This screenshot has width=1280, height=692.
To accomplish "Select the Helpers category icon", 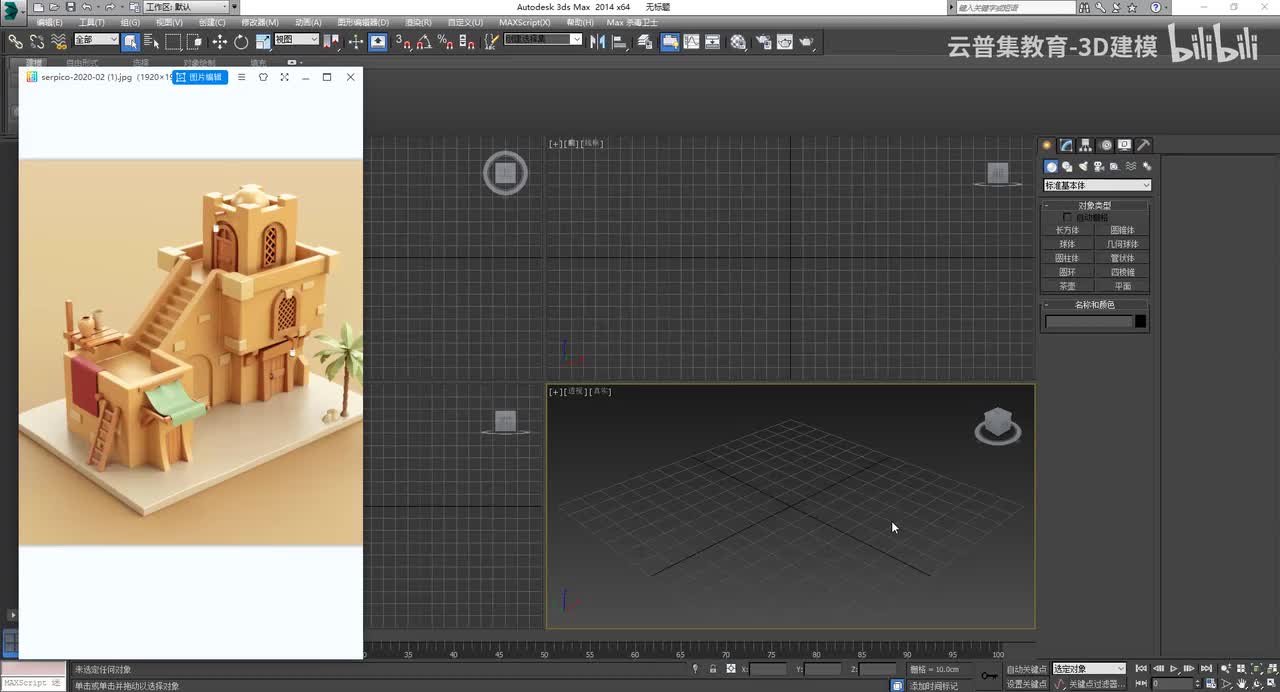I will point(1114,166).
